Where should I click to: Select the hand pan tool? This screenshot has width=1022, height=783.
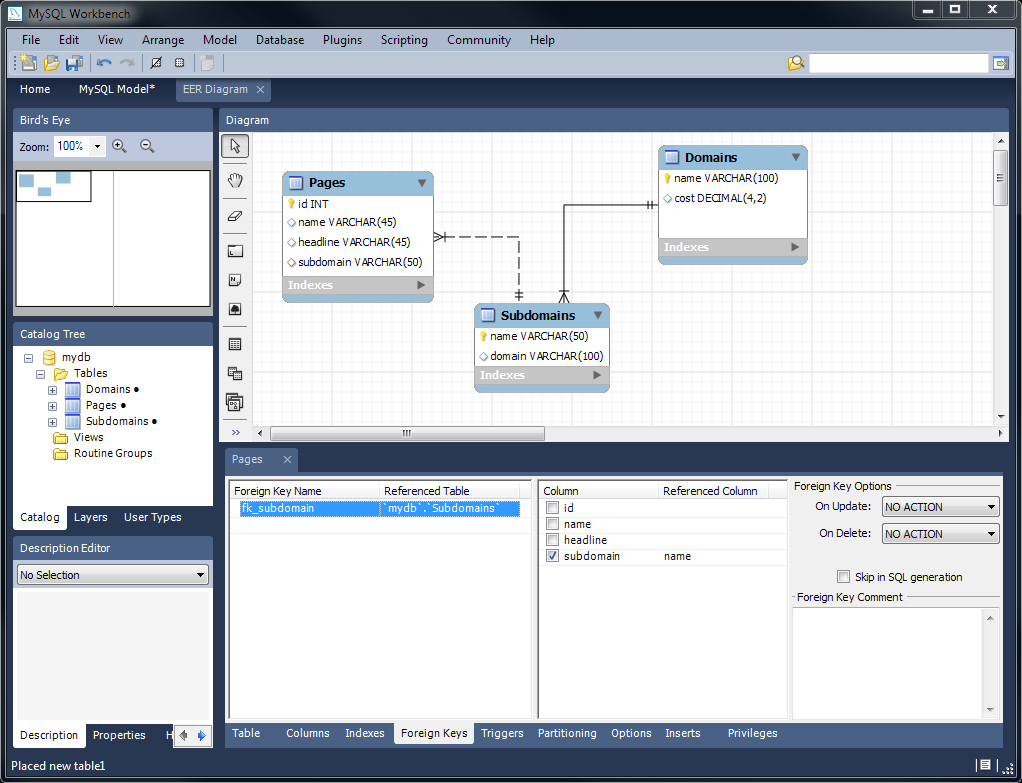pyautogui.click(x=235, y=181)
